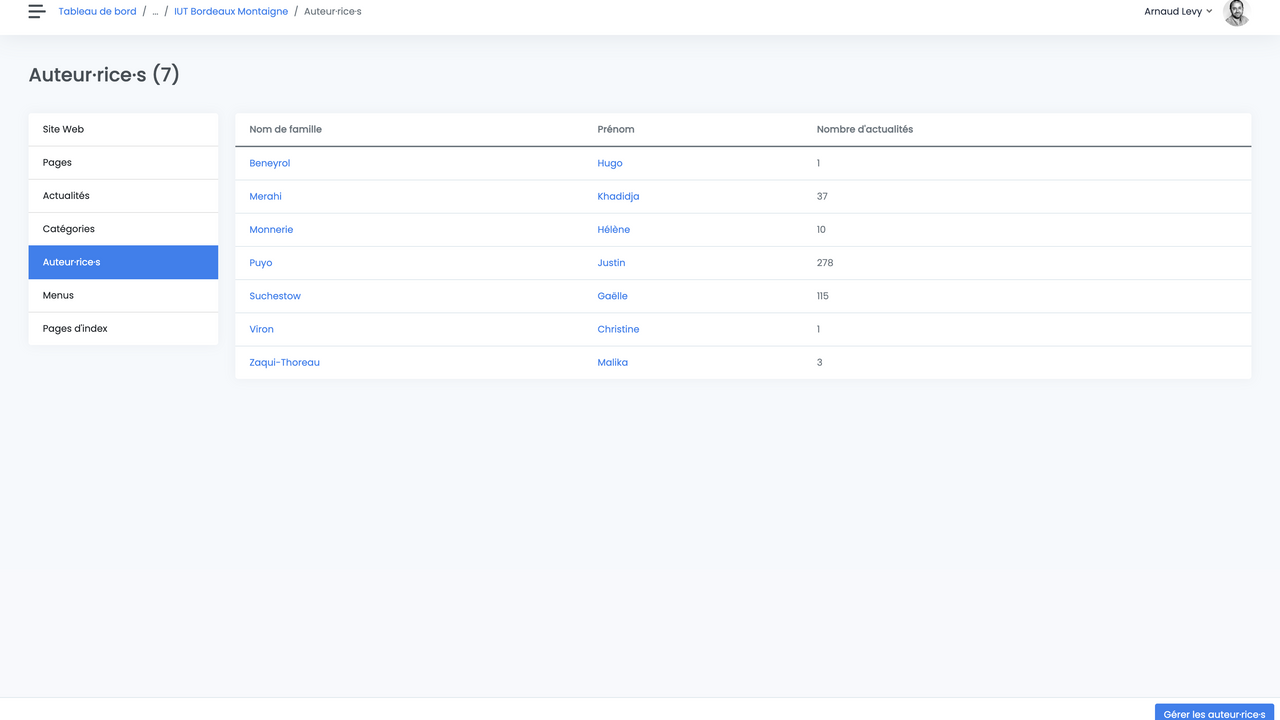1280x720 pixels.
Task: Open author Beneyrol's page
Action: coord(269,163)
